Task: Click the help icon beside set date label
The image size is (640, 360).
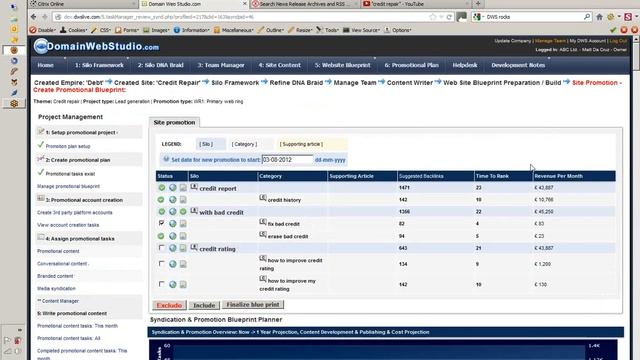Action: [x=166, y=159]
